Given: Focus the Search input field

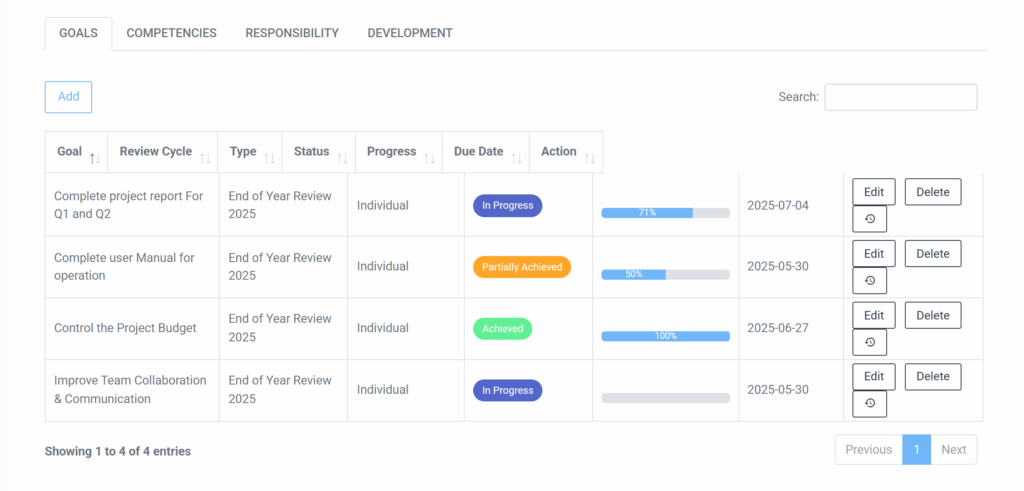Looking at the screenshot, I should click(900, 97).
